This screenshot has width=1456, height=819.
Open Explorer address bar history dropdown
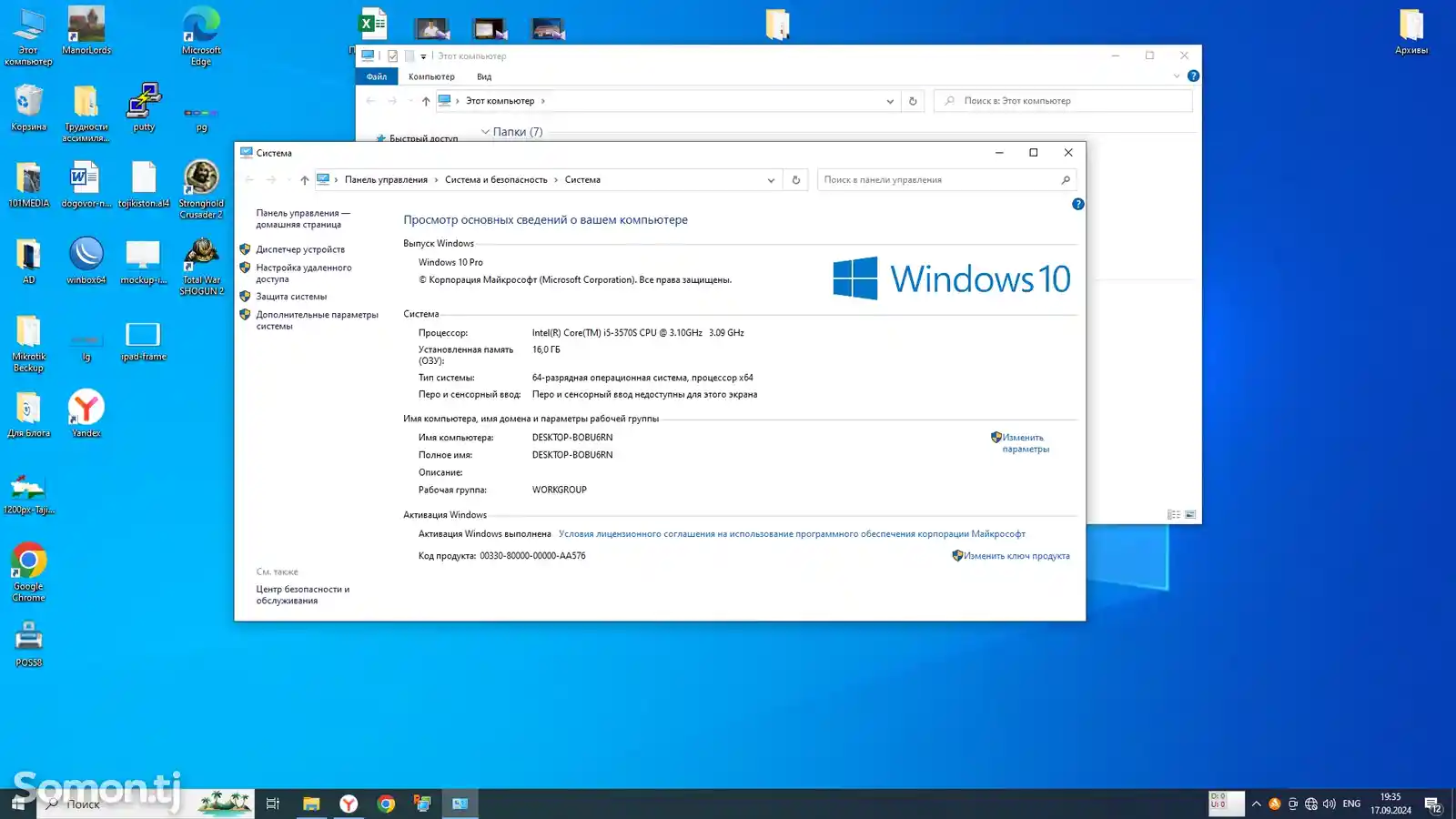[889, 101]
